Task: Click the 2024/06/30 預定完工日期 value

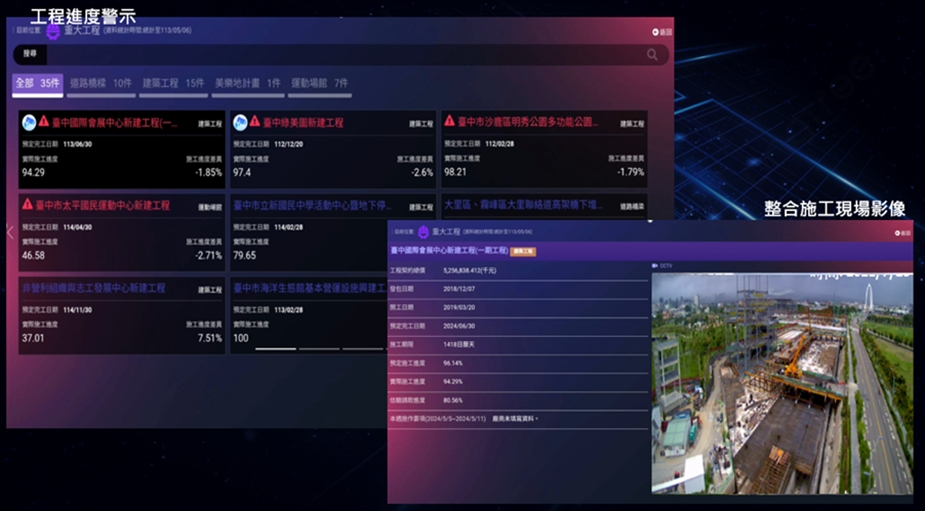Action: 459,326
